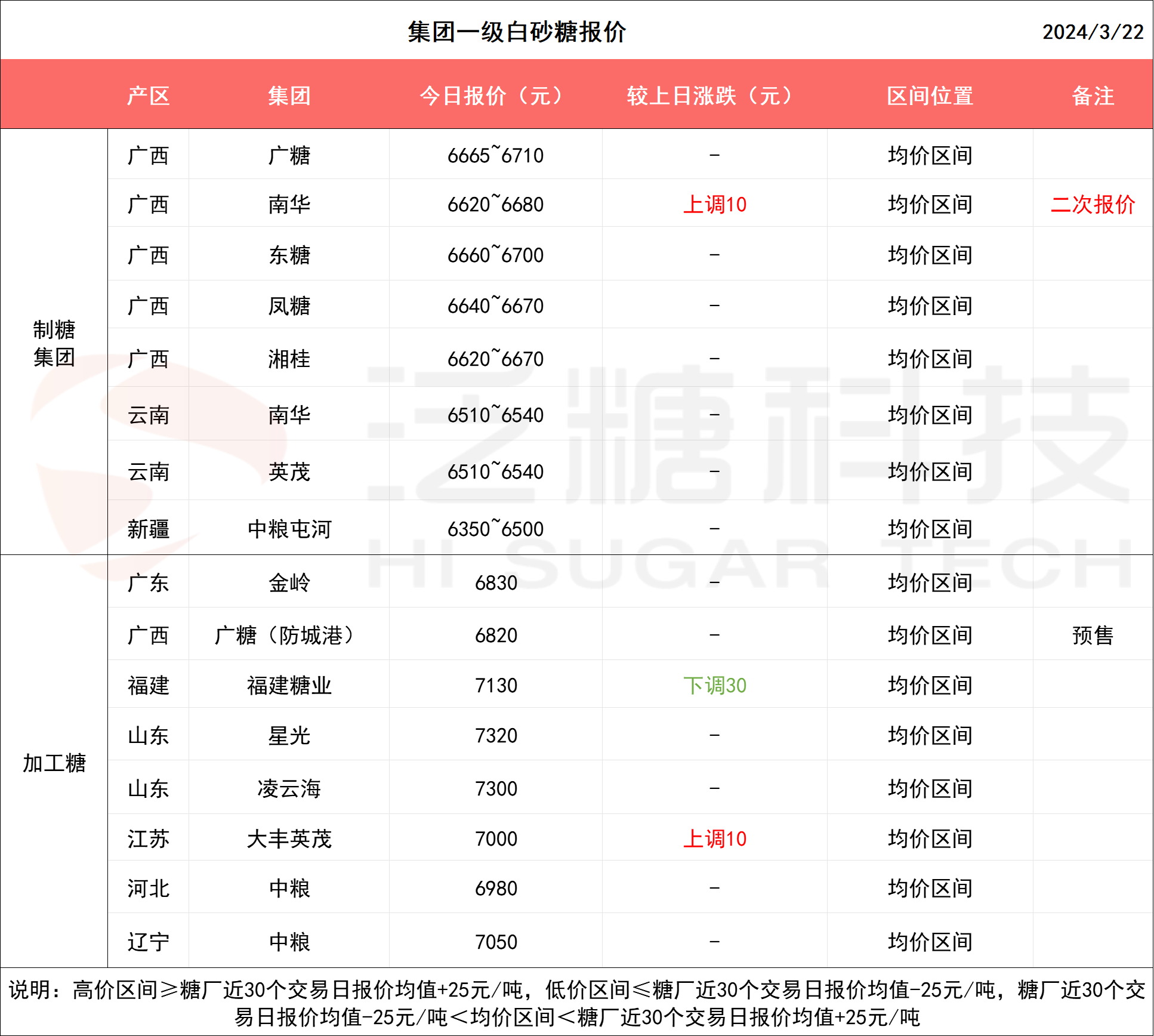Click the 区间位置 column header
Screen dimensions: 1154x1036
[930, 95]
